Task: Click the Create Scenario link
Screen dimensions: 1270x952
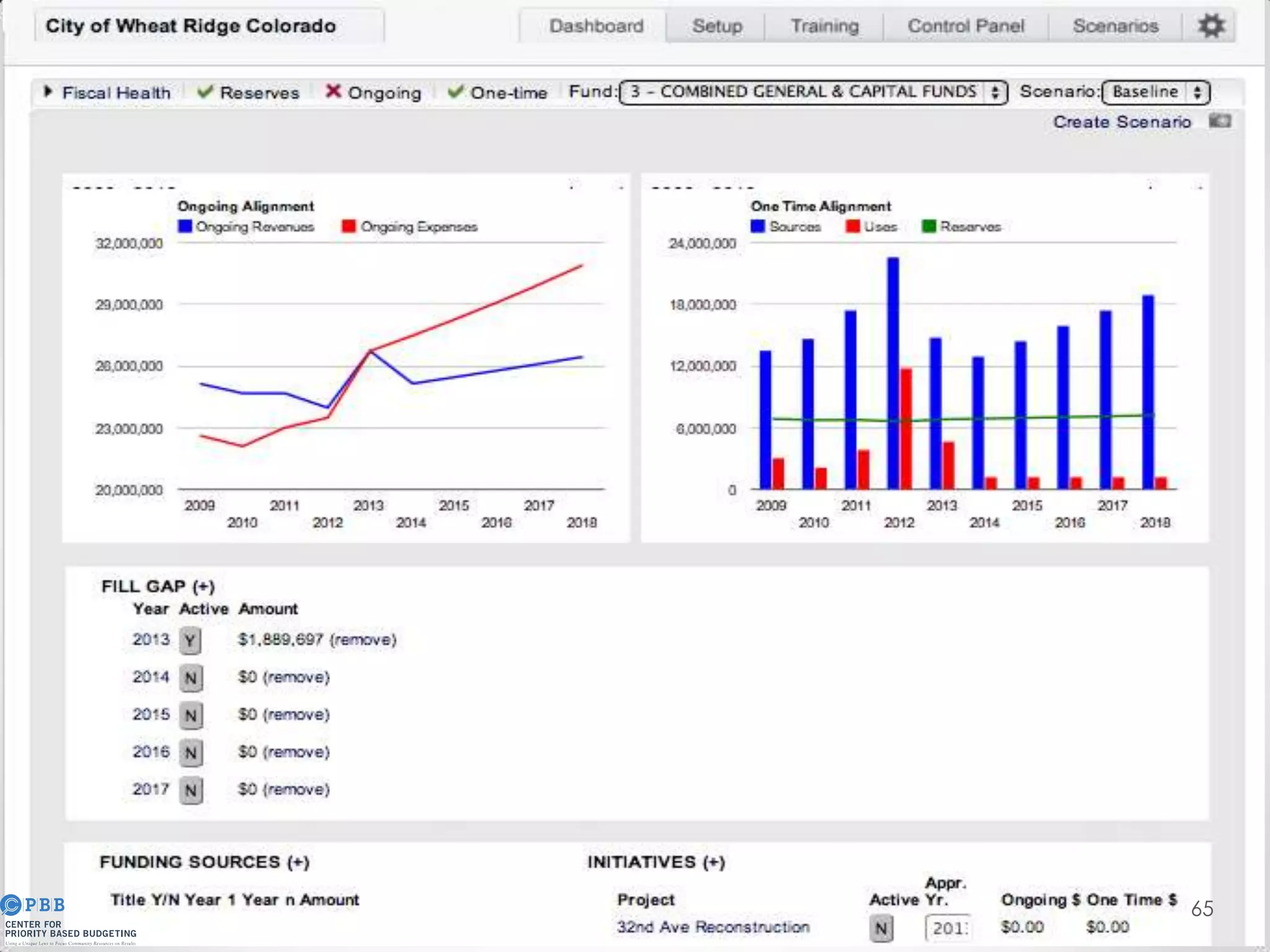Action: point(1121,121)
